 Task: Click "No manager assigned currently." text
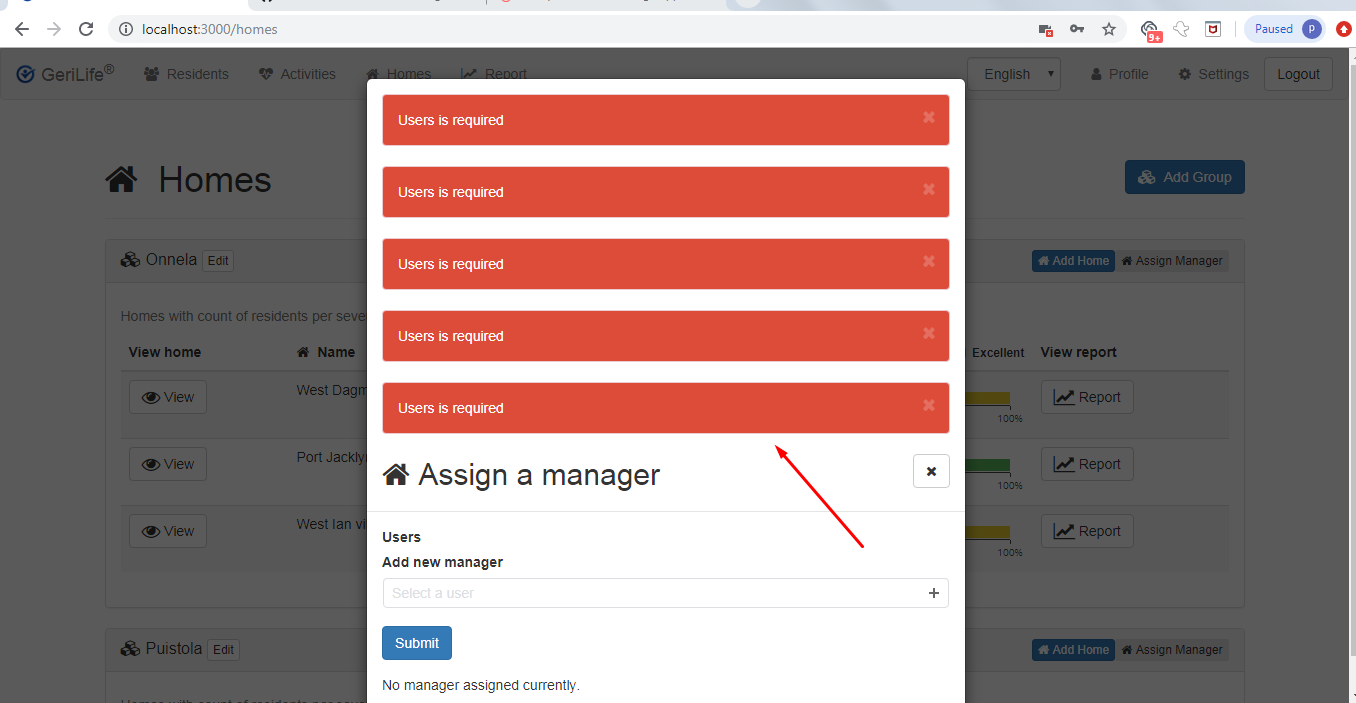click(x=481, y=685)
